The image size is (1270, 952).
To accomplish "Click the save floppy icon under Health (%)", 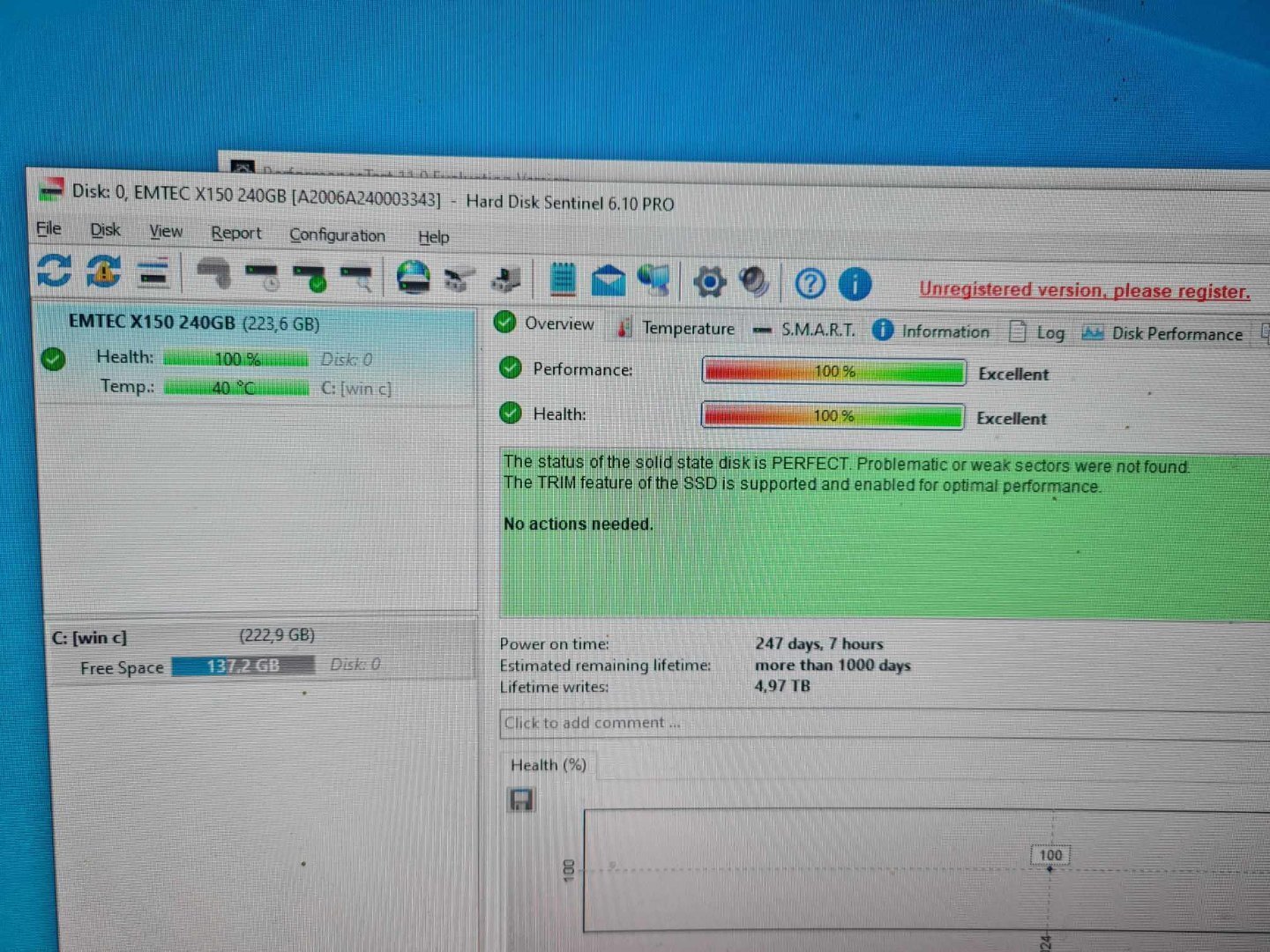I will pyautogui.click(x=521, y=800).
